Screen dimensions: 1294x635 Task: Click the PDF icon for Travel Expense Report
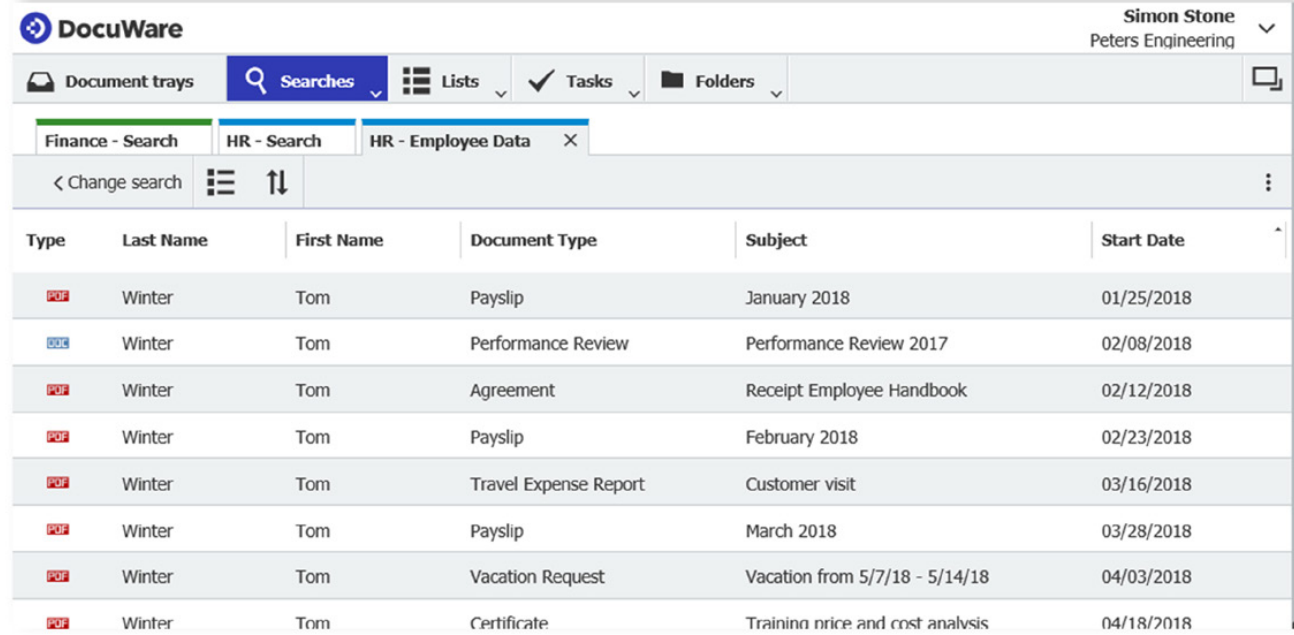[58, 484]
